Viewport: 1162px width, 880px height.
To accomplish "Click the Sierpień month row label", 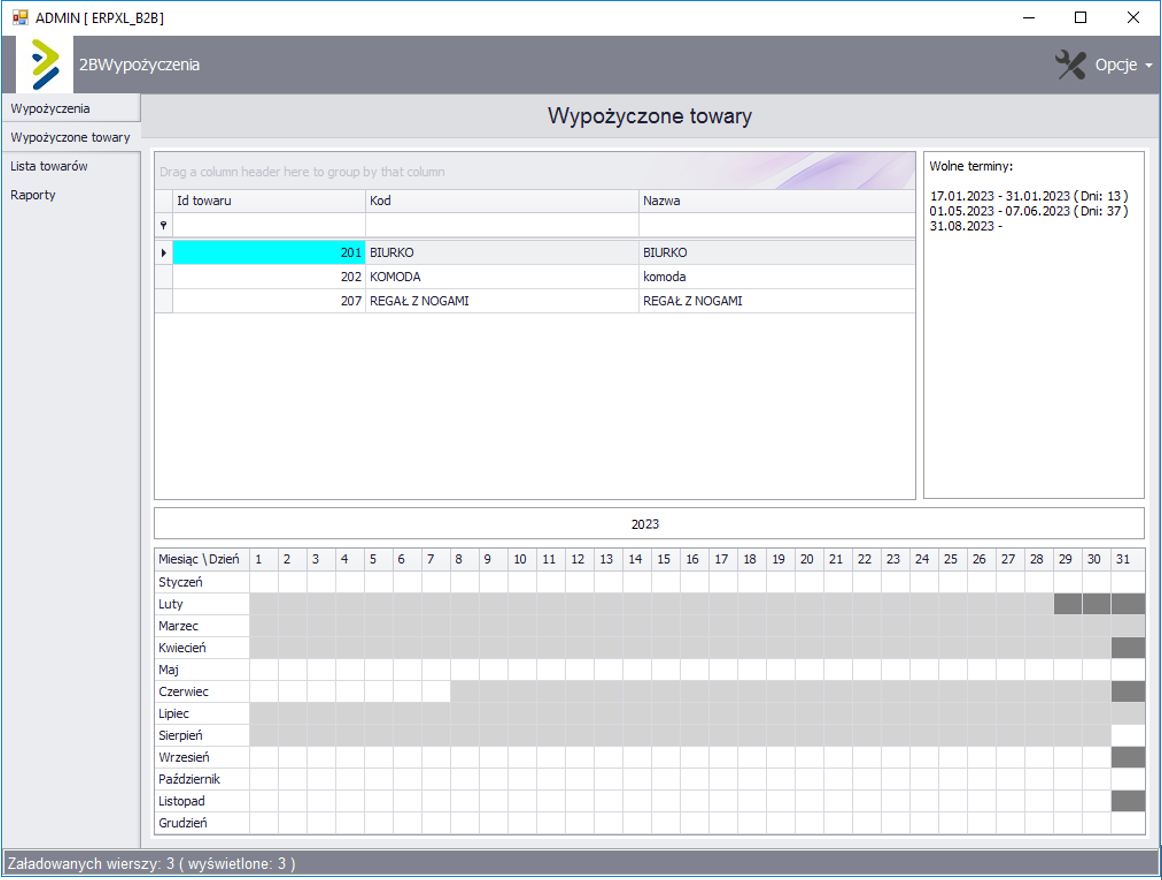I will tap(202, 735).
